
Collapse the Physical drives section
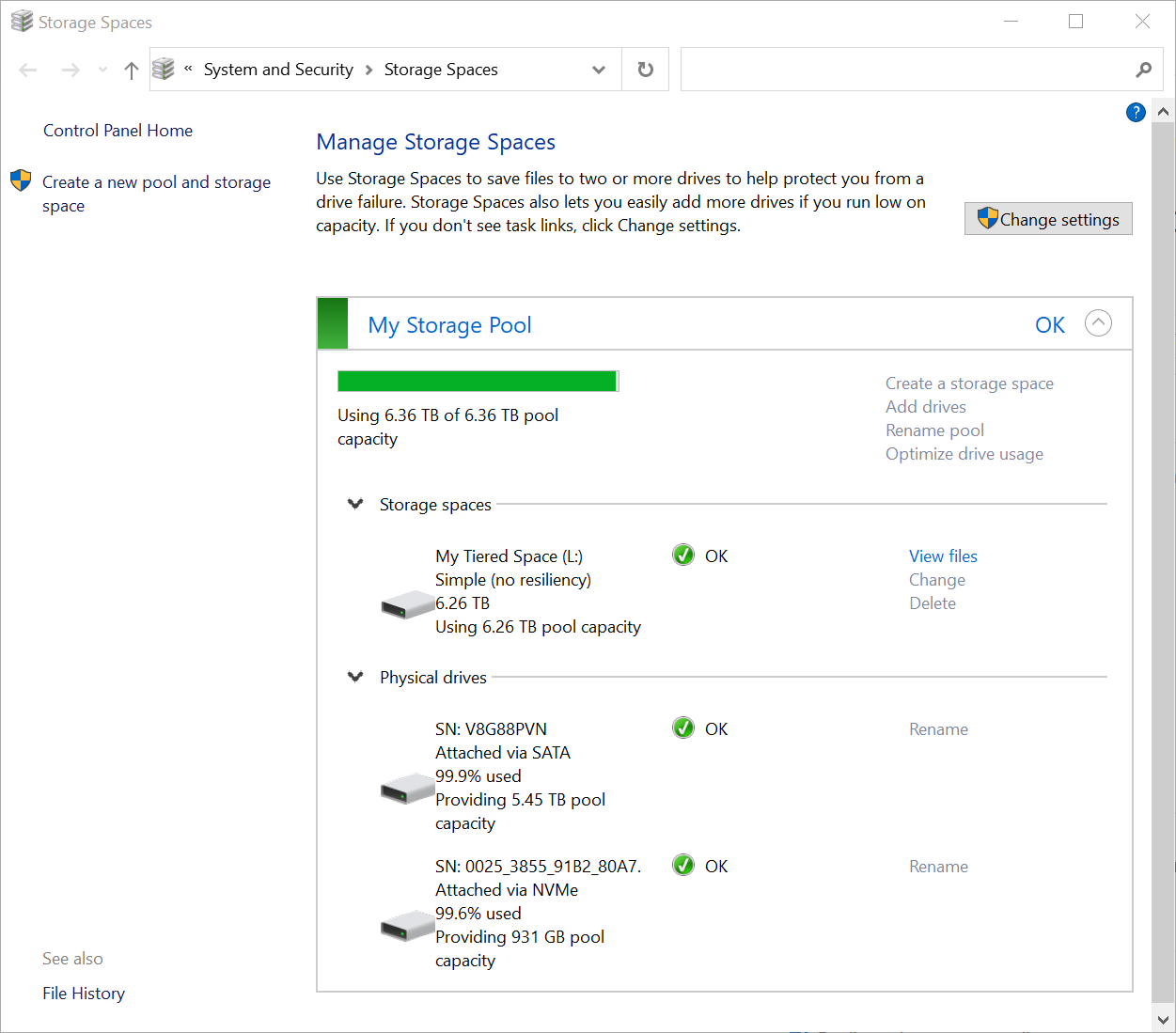coord(355,676)
